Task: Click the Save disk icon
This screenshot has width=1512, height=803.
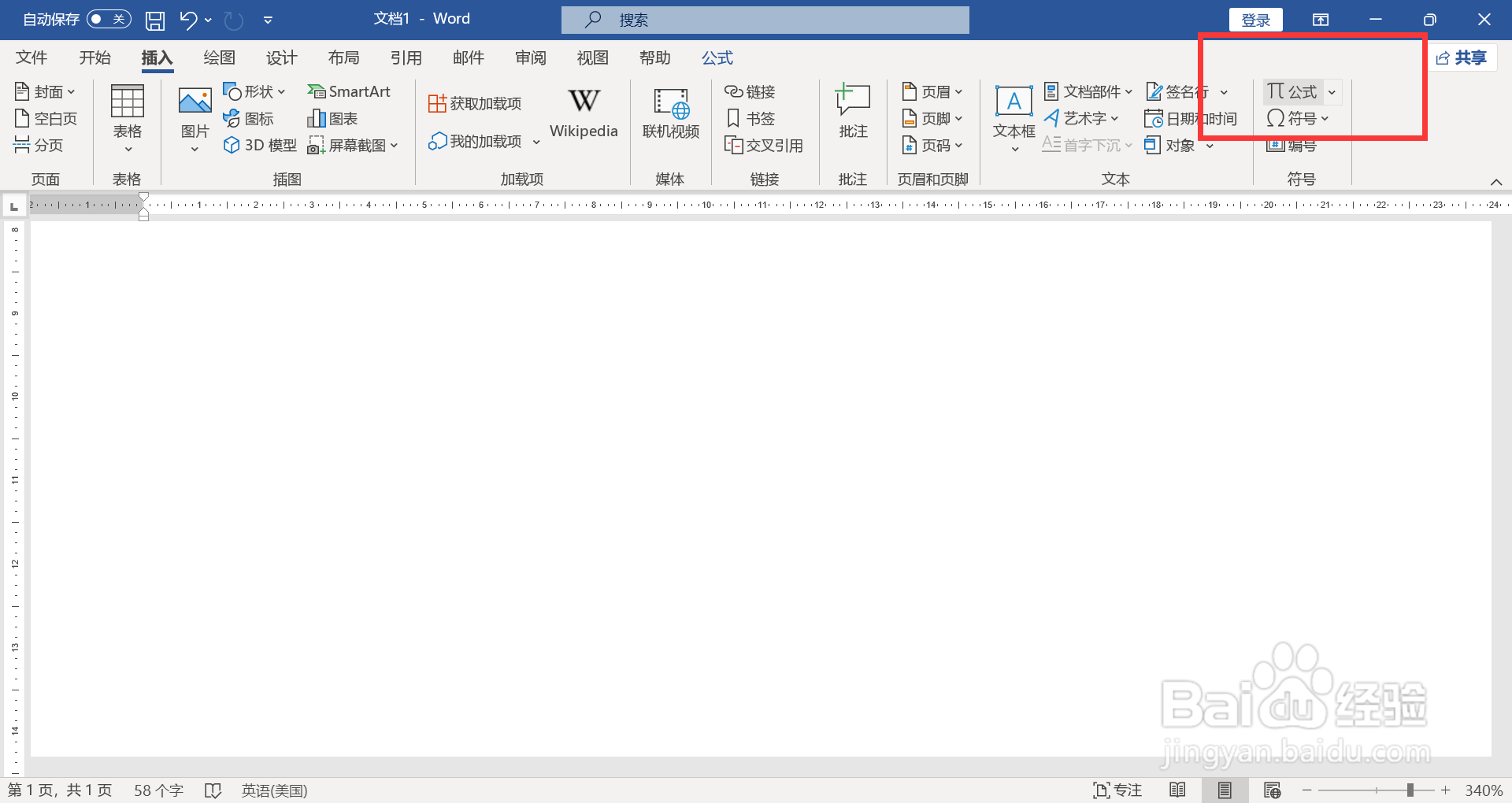Action: coord(155,20)
